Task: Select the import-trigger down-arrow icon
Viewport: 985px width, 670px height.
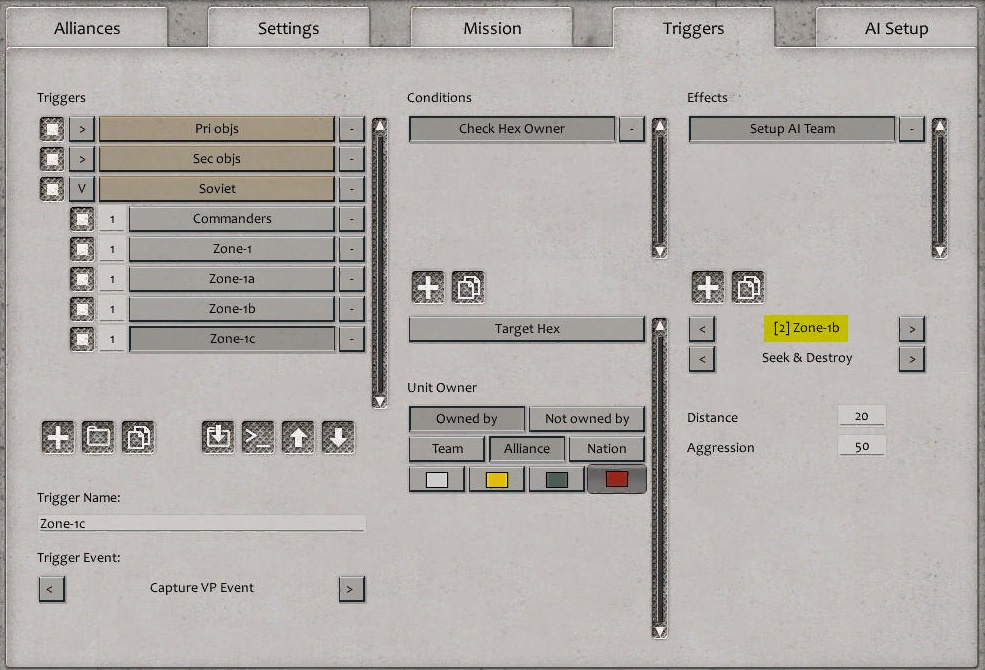Action: click(217, 436)
